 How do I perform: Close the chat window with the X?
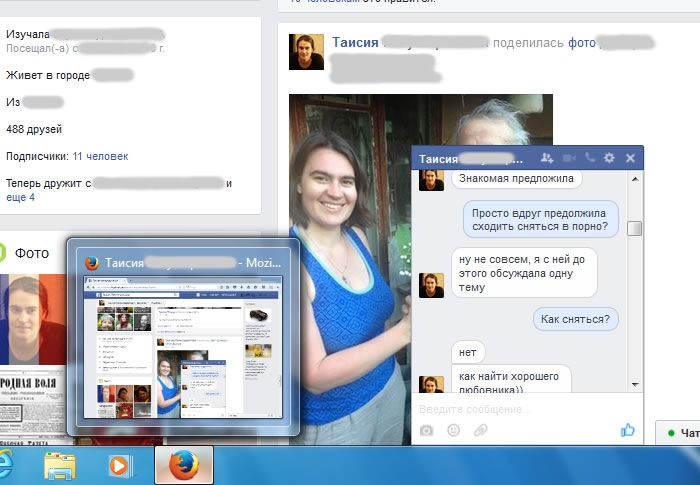click(x=630, y=158)
